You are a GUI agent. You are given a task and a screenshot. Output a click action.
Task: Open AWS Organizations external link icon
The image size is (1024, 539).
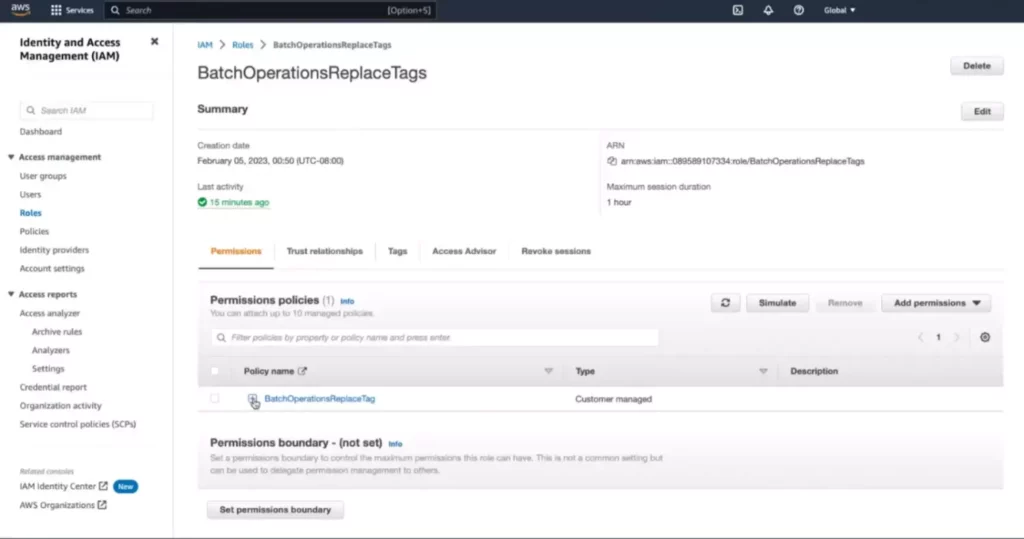point(102,505)
